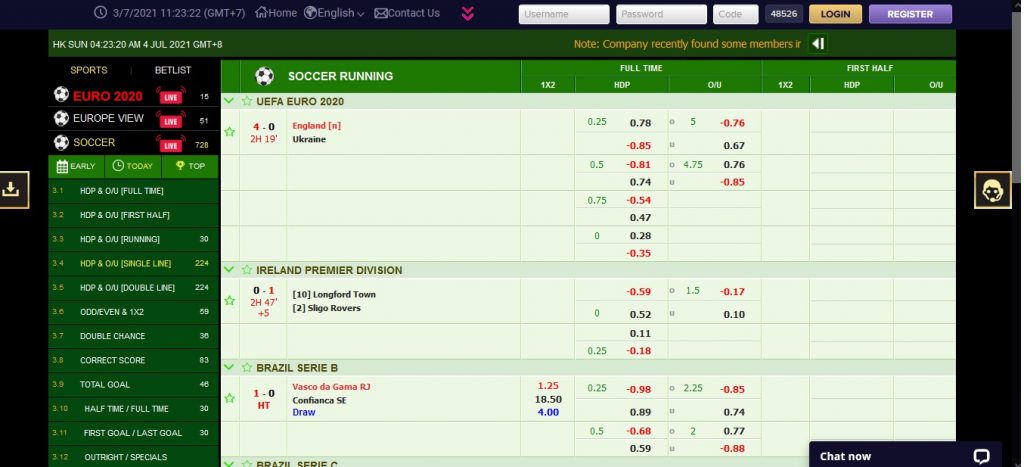Star the UEFA EURO 2020 league
Image resolution: width=1024 pixels, height=467 pixels.
pyautogui.click(x=247, y=101)
